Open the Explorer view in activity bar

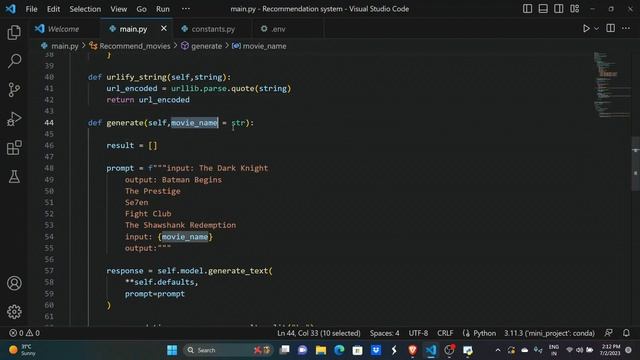point(14,33)
